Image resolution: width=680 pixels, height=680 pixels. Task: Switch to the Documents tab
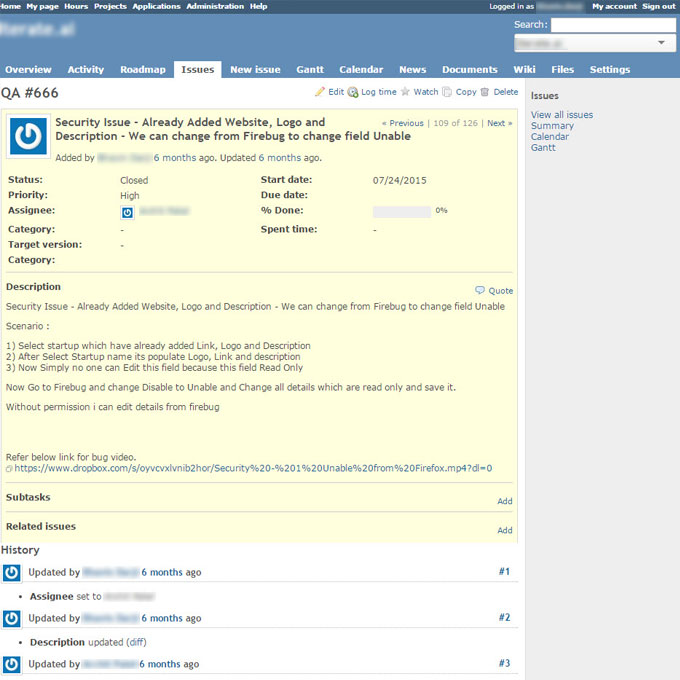(x=470, y=69)
